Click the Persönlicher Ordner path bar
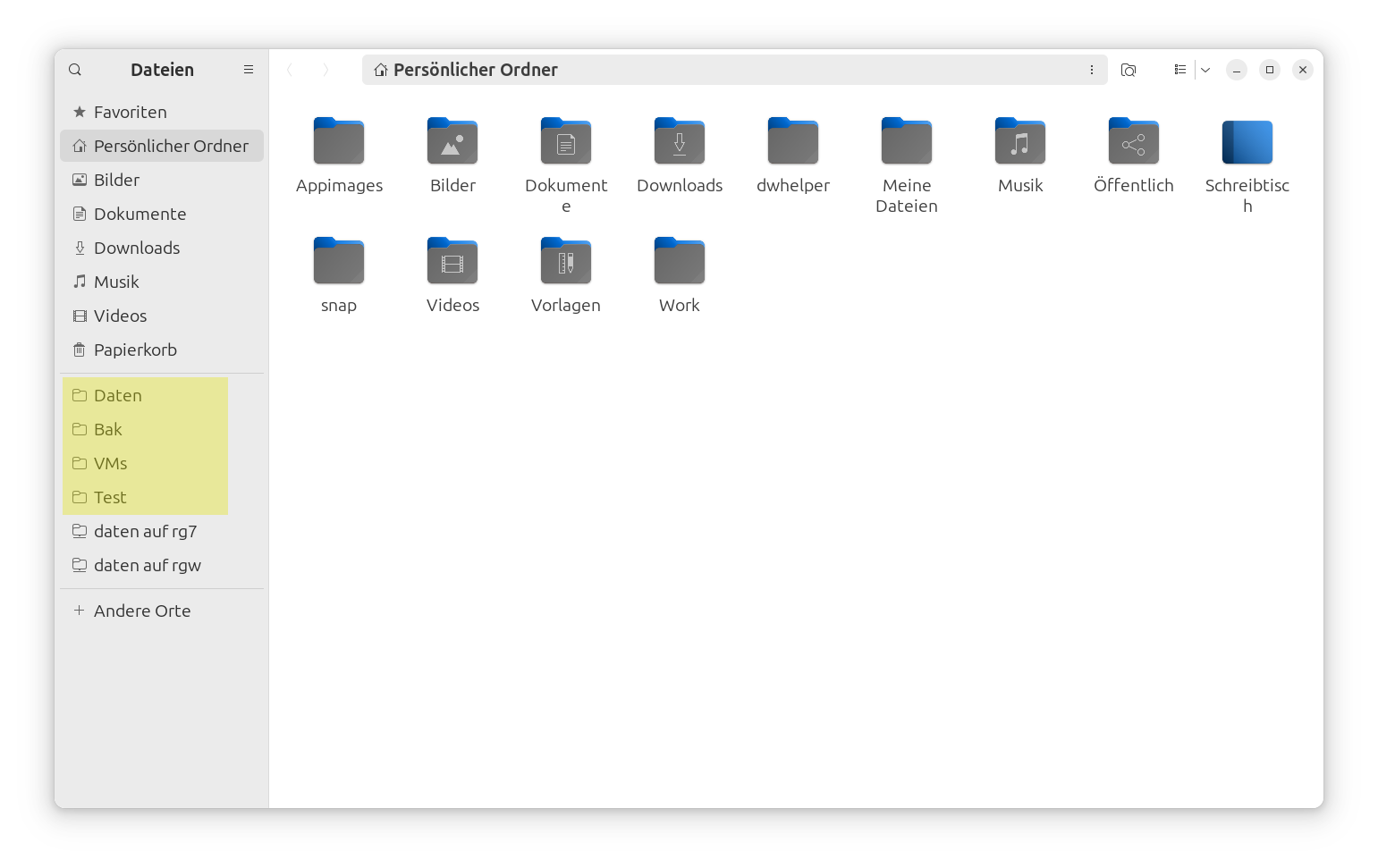The height and width of the screenshot is (868, 1378). click(x=734, y=70)
